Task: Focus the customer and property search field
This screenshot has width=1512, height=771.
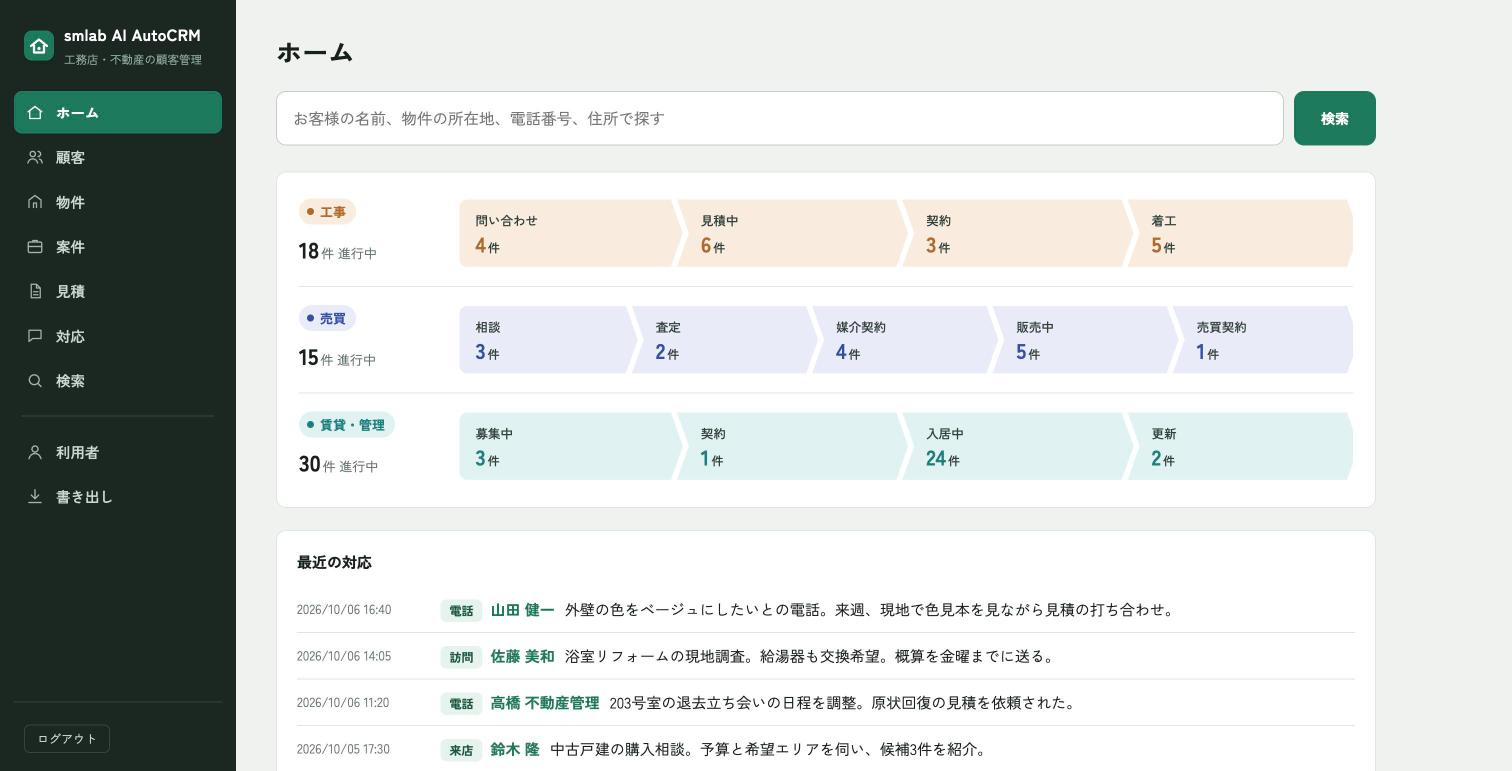Action: 780,119
